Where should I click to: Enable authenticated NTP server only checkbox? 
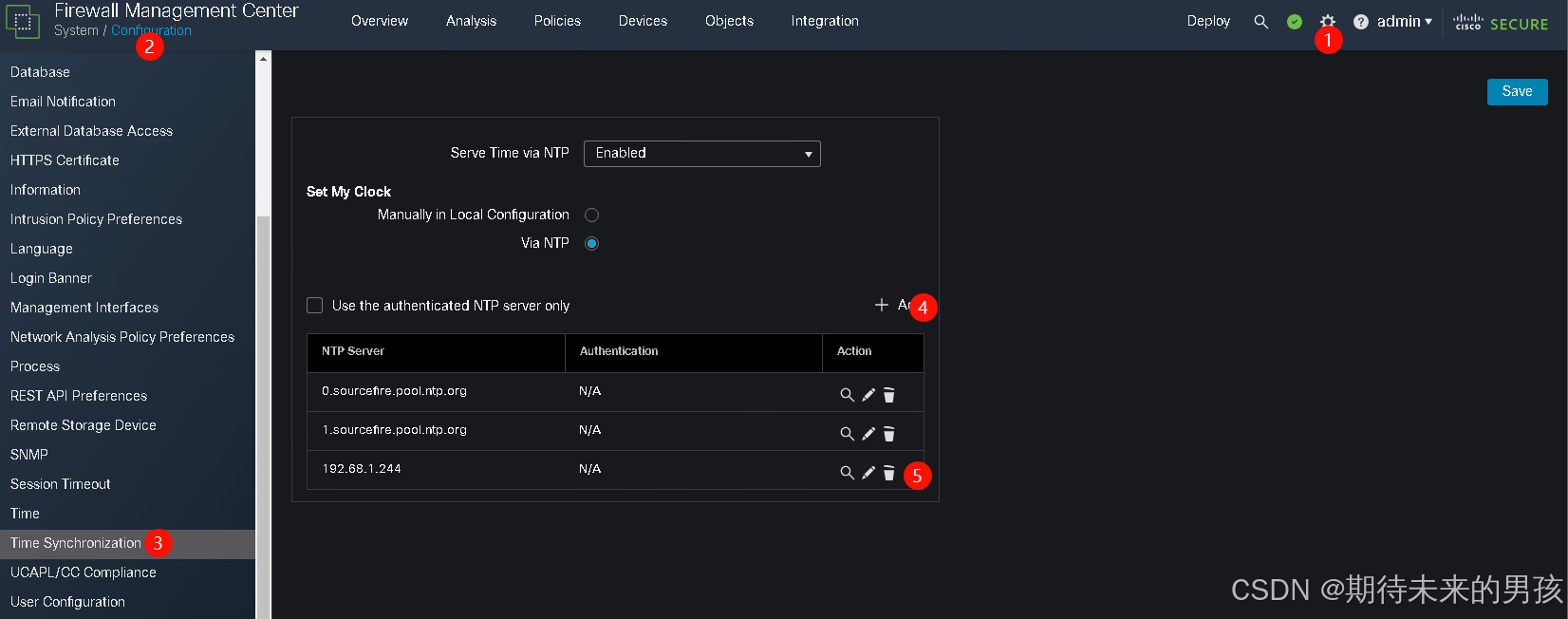click(x=315, y=305)
